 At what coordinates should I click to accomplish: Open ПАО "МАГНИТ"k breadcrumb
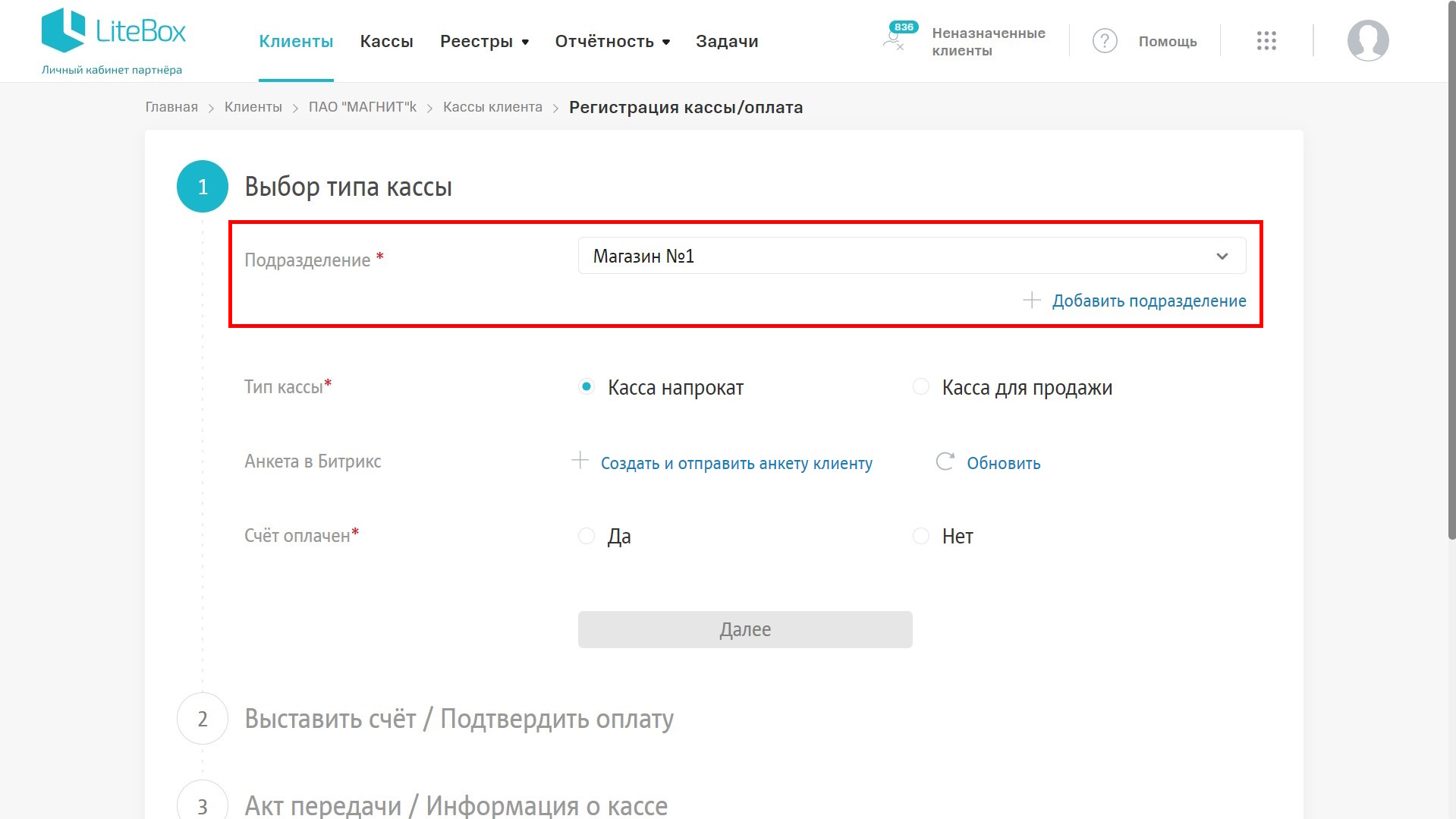tap(363, 107)
